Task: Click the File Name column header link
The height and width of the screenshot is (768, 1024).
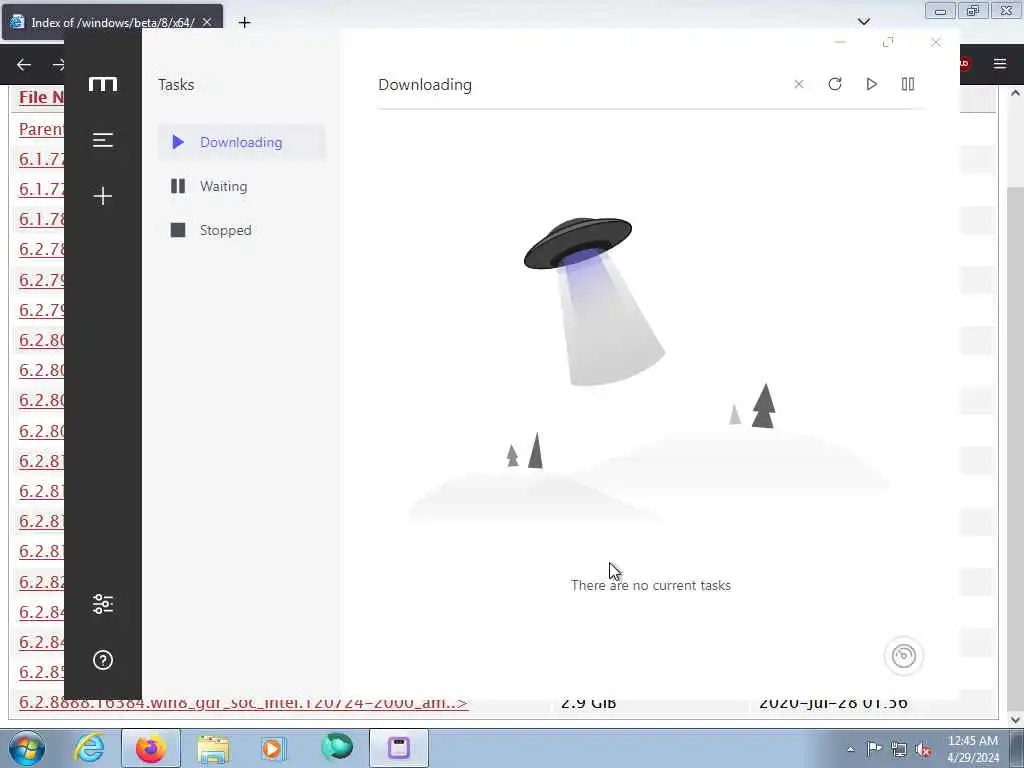Action: click(42, 97)
